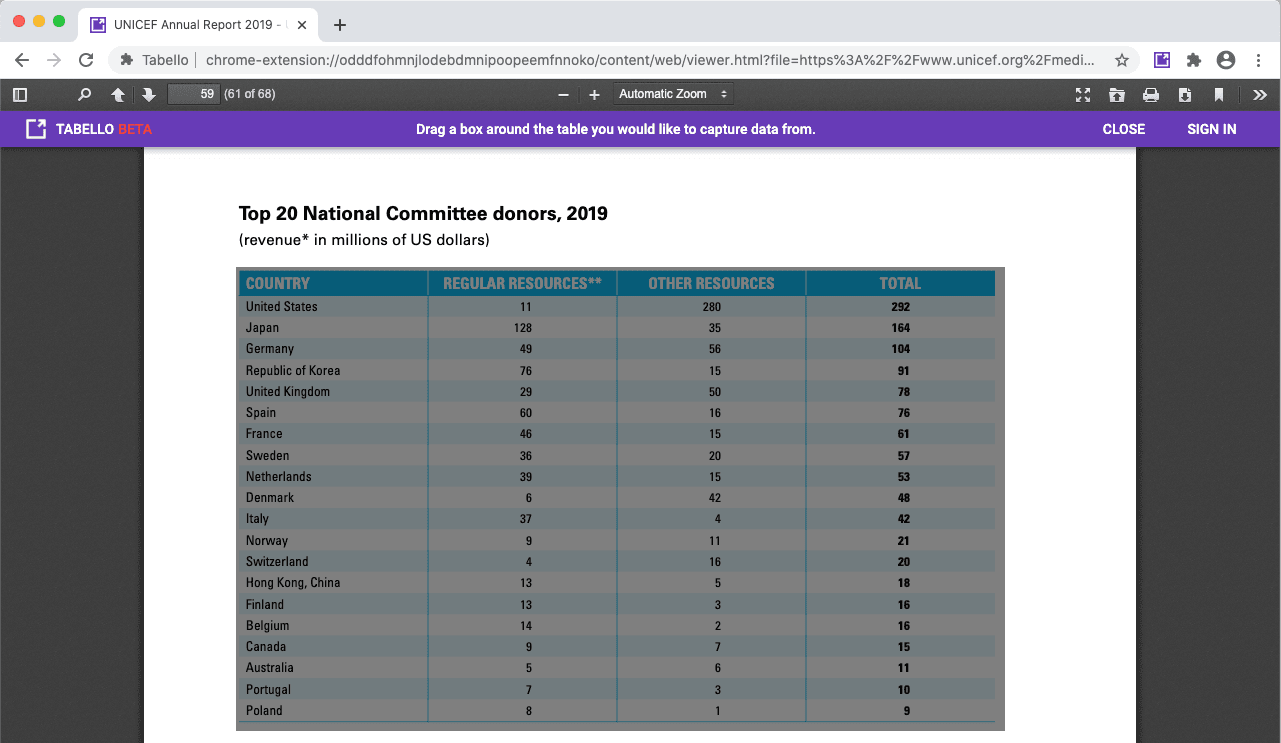Click the REGULAR RESOURCES** column header
Image resolution: width=1281 pixels, height=743 pixels.
tap(522, 283)
